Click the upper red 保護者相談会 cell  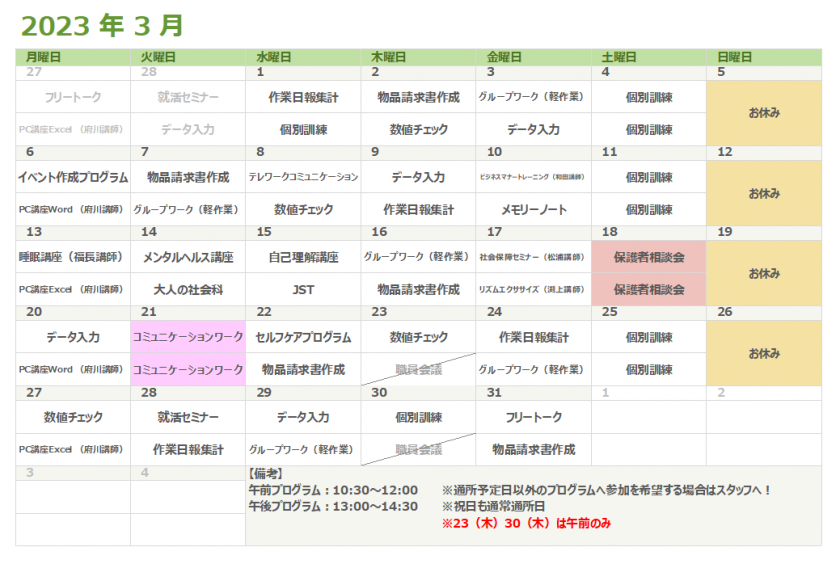click(x=649, y=257)
